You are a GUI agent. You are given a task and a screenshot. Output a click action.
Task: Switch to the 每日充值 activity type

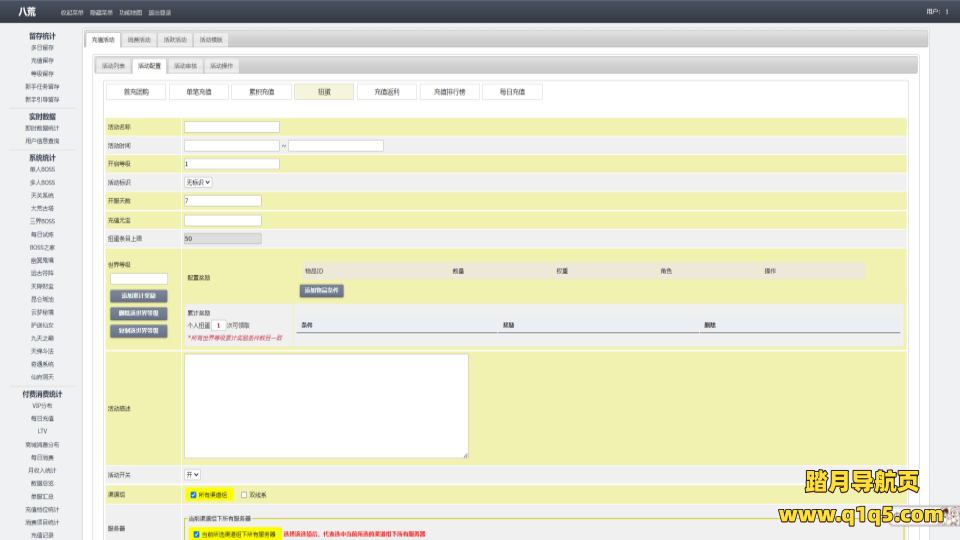click(x=512, y=91)
